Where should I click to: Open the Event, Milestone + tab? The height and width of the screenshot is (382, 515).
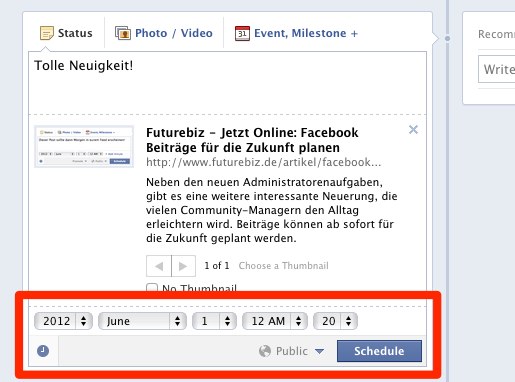click(296, 33)
